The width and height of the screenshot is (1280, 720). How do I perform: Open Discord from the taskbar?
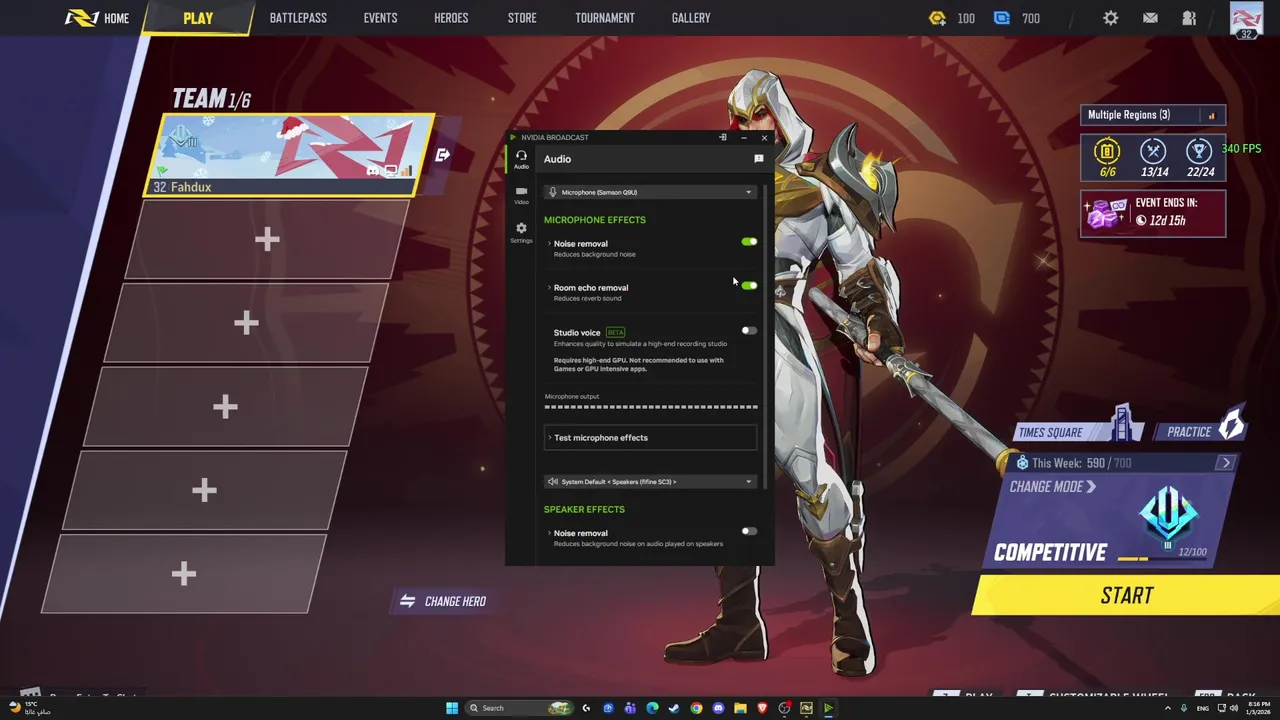pos(718,708)
